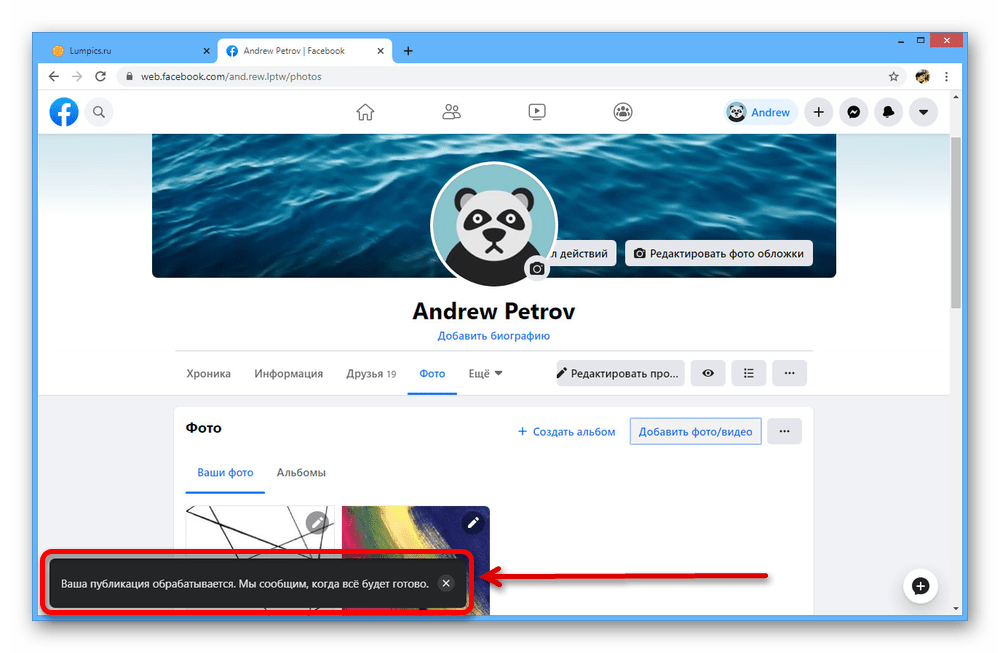Dismiss the publication processing notification
The height and width of the screenshot is (653, 1000).
coord(446,583)
